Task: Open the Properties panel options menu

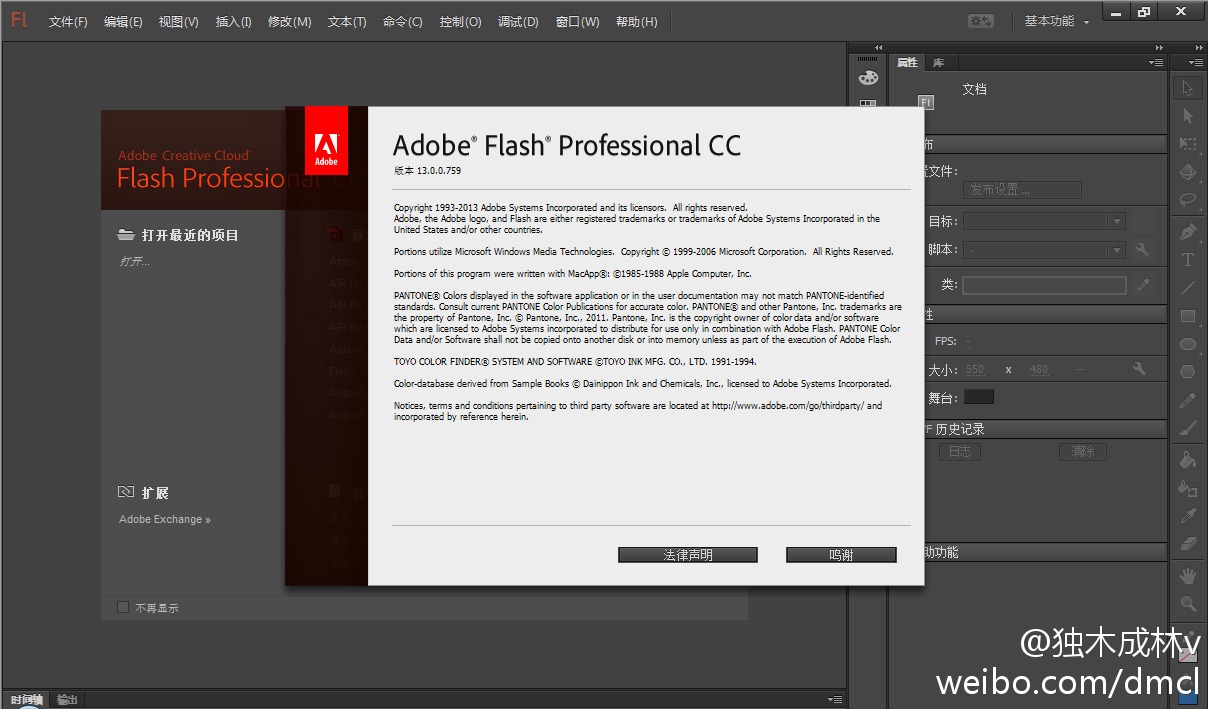Action: point(1155,63)
